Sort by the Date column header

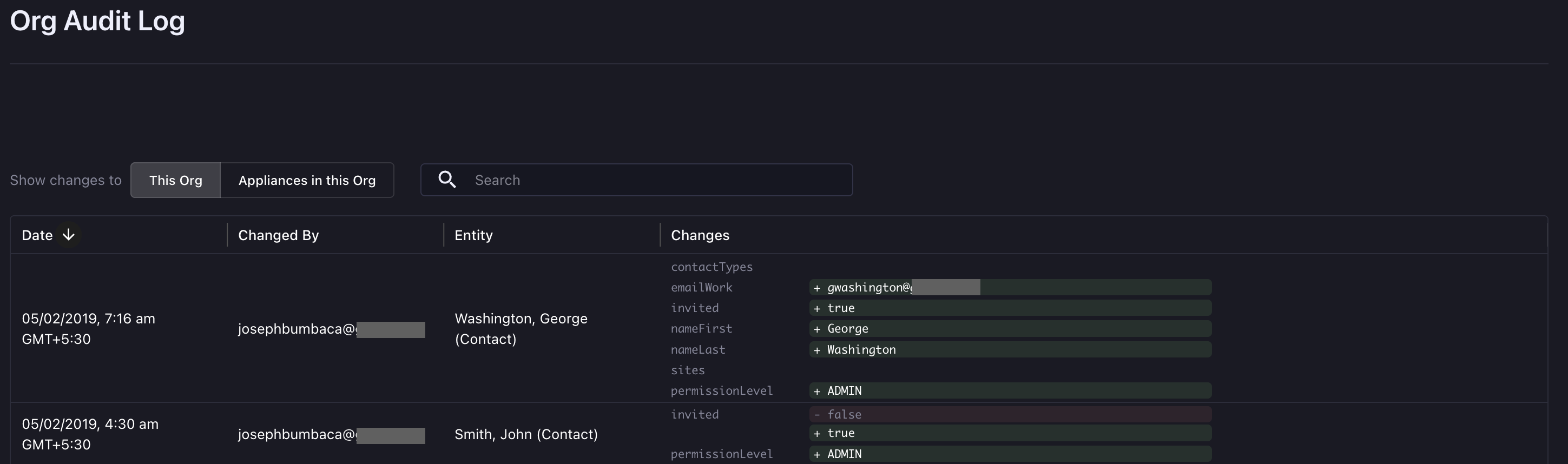coord(37,235)
